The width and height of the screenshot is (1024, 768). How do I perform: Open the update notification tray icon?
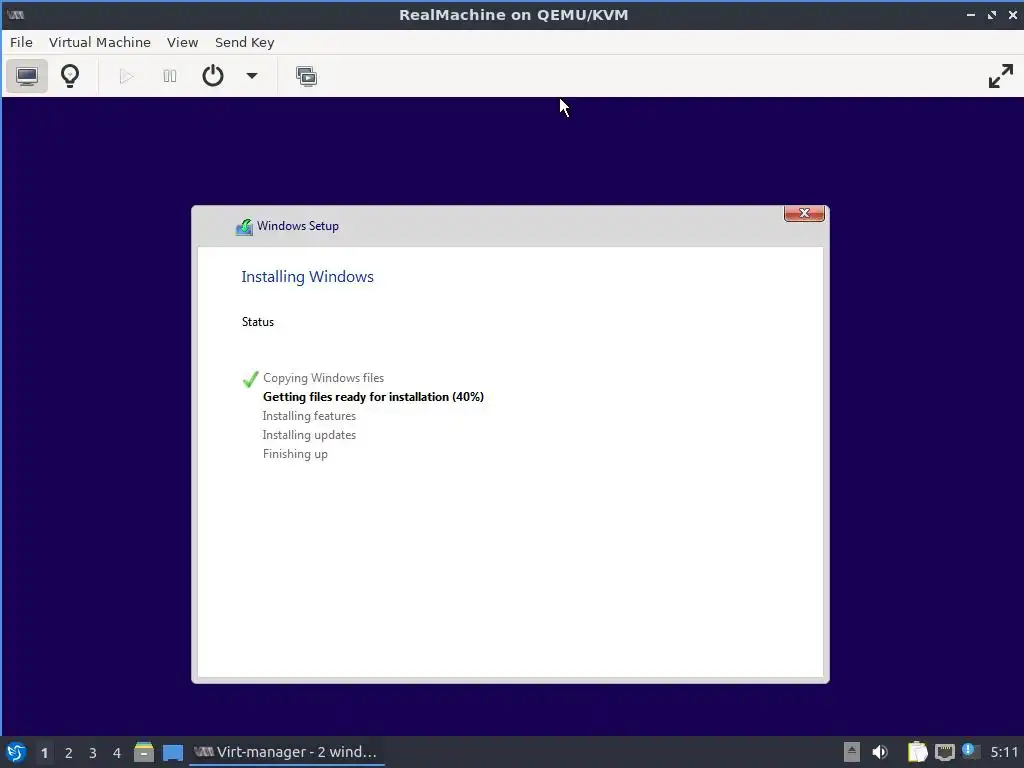pyautogui.click(x=970, y=752)
